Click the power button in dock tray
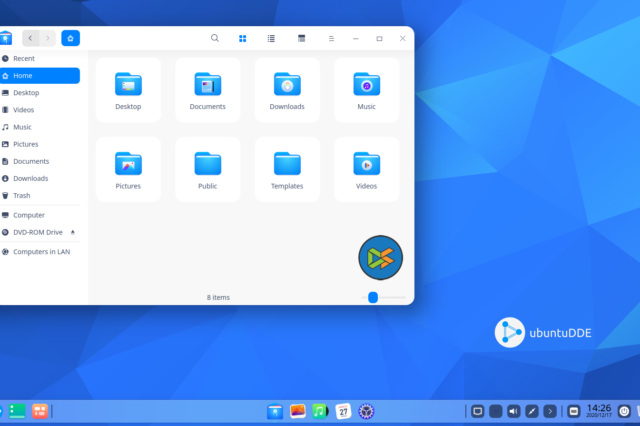 [x=624, y=411]
